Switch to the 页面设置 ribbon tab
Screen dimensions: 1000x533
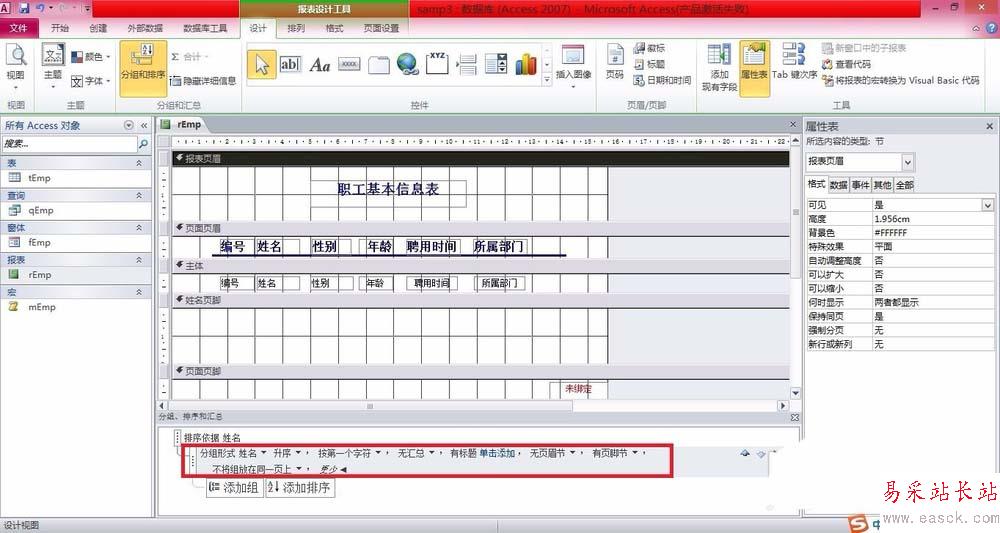pos(381,28)
